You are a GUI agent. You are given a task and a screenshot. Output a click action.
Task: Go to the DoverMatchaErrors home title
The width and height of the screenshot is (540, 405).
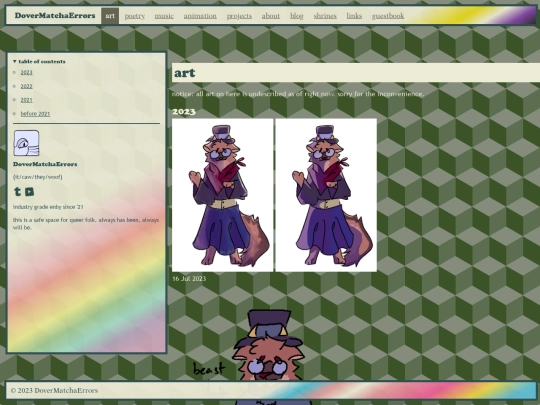click(x=55, y=15)
